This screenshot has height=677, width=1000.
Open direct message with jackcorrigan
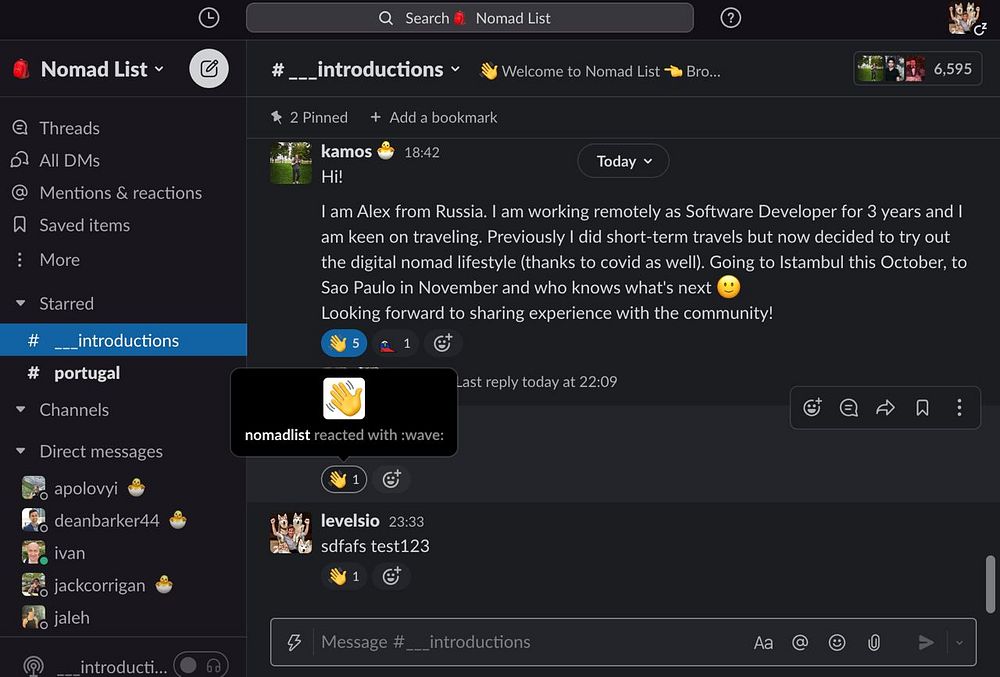pos(123,585)
